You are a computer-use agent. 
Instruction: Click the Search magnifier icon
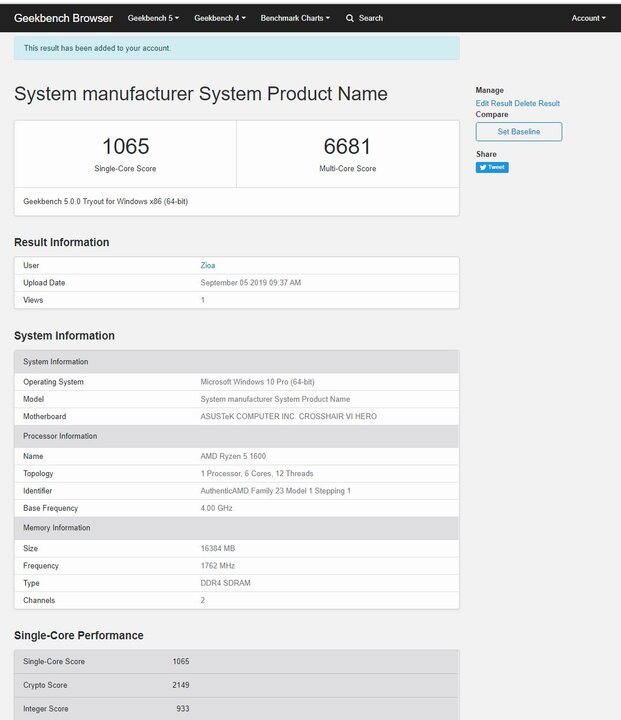[350, 18]
